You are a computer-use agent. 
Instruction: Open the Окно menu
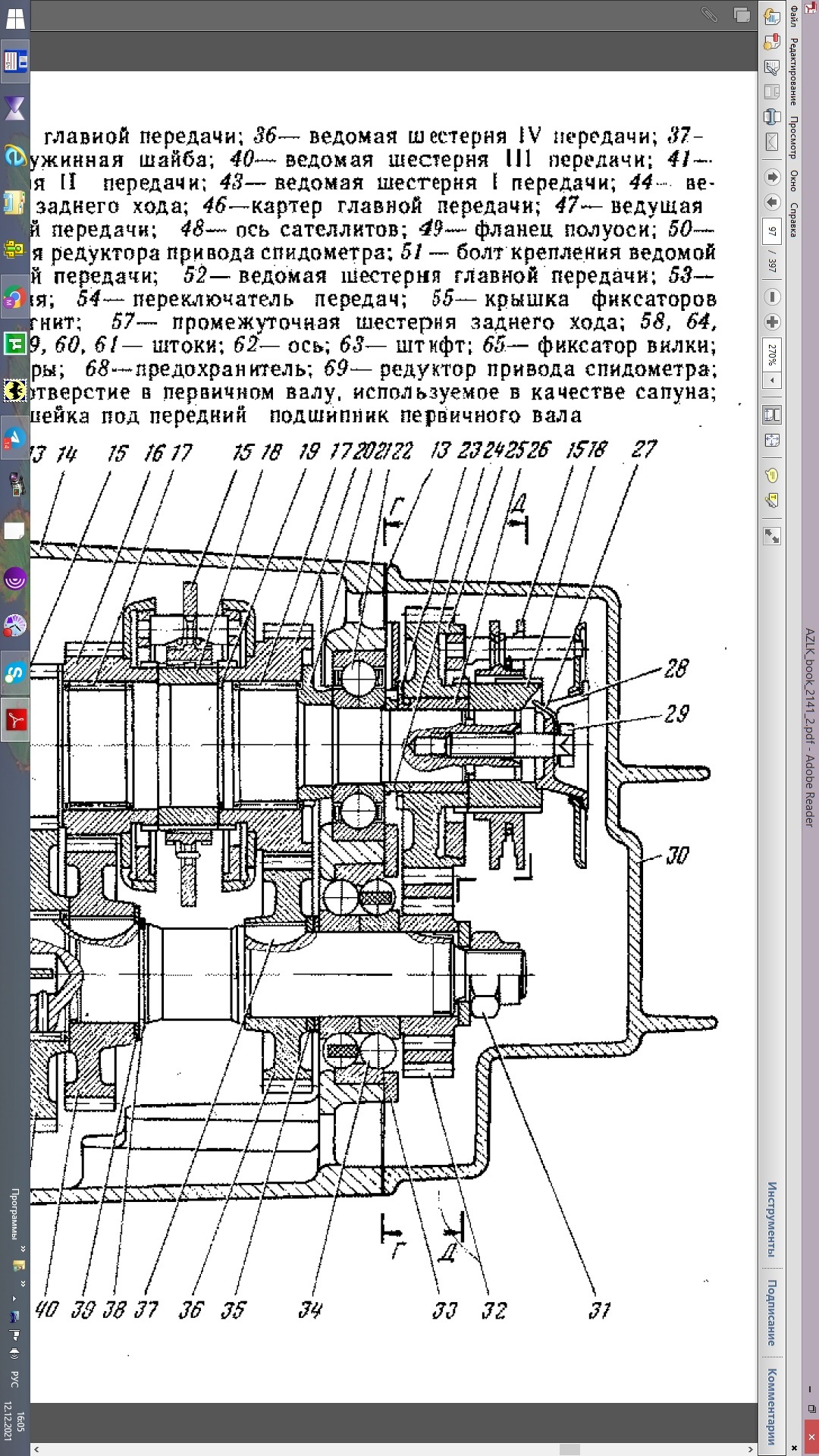793,180
